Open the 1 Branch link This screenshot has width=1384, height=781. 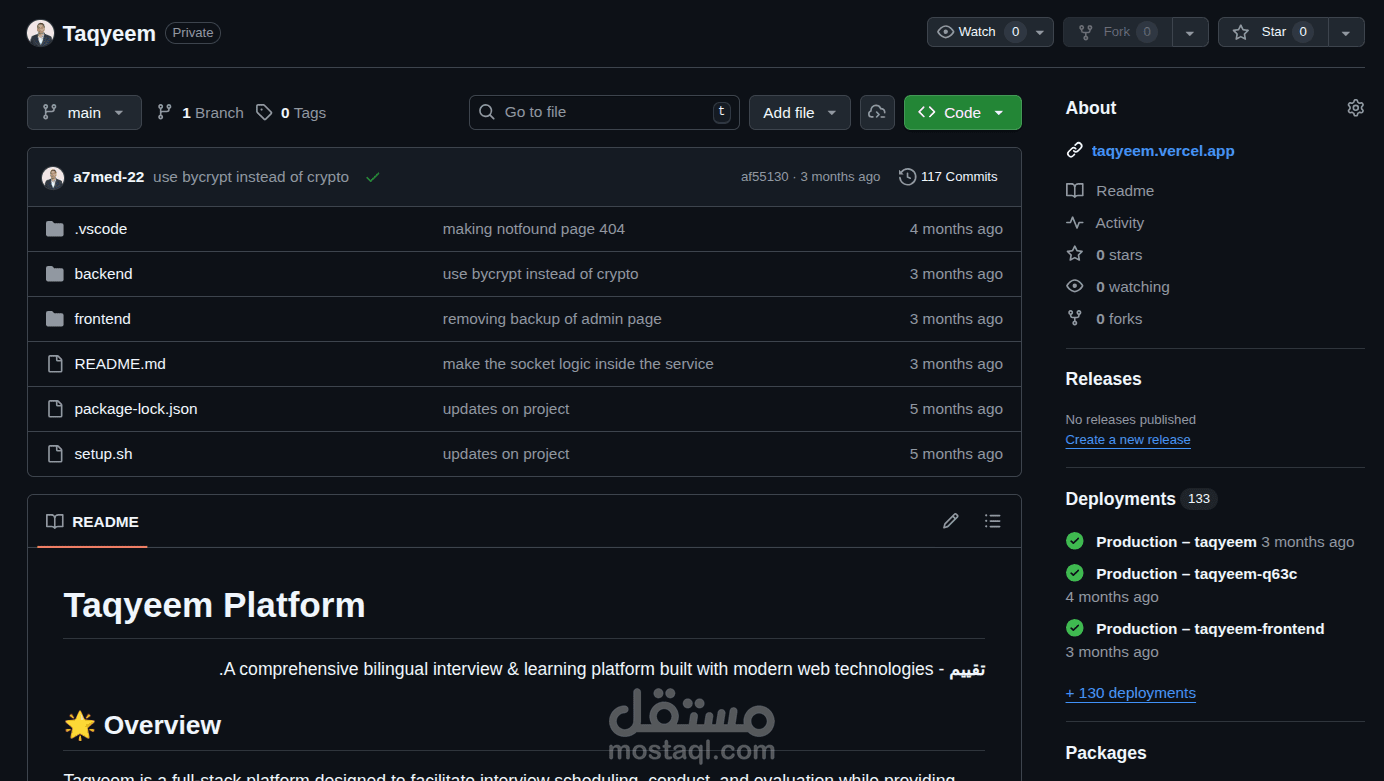[200, 113]
